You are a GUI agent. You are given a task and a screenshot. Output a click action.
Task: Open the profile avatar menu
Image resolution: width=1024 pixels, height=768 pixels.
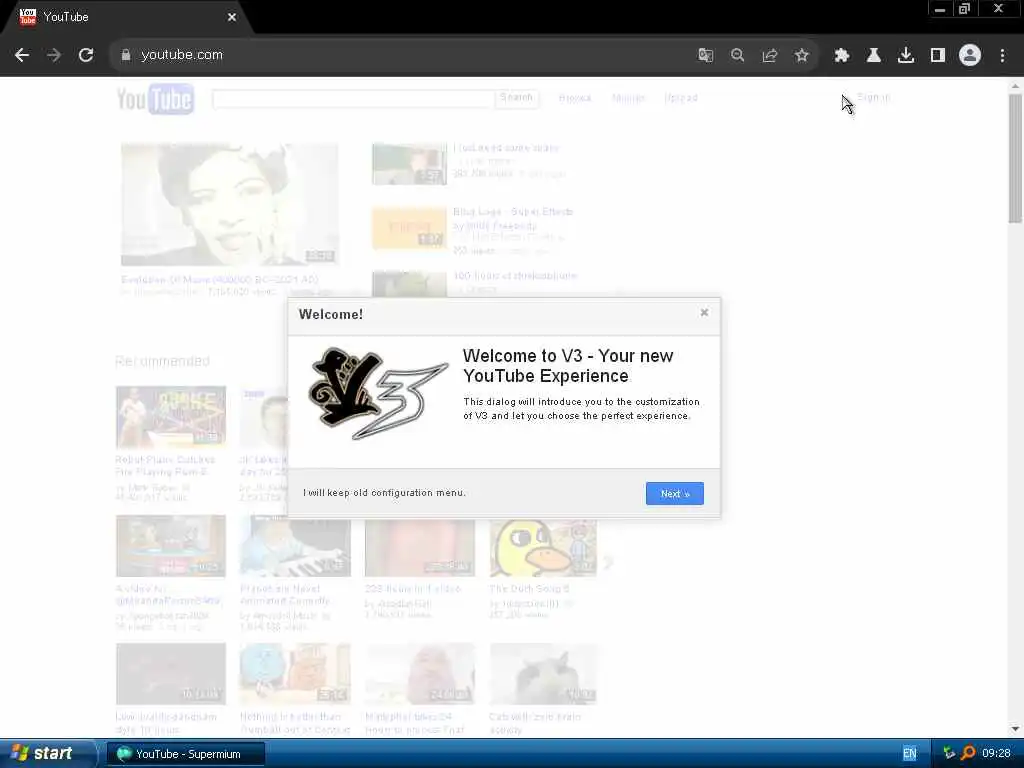[x=970, y=56]
